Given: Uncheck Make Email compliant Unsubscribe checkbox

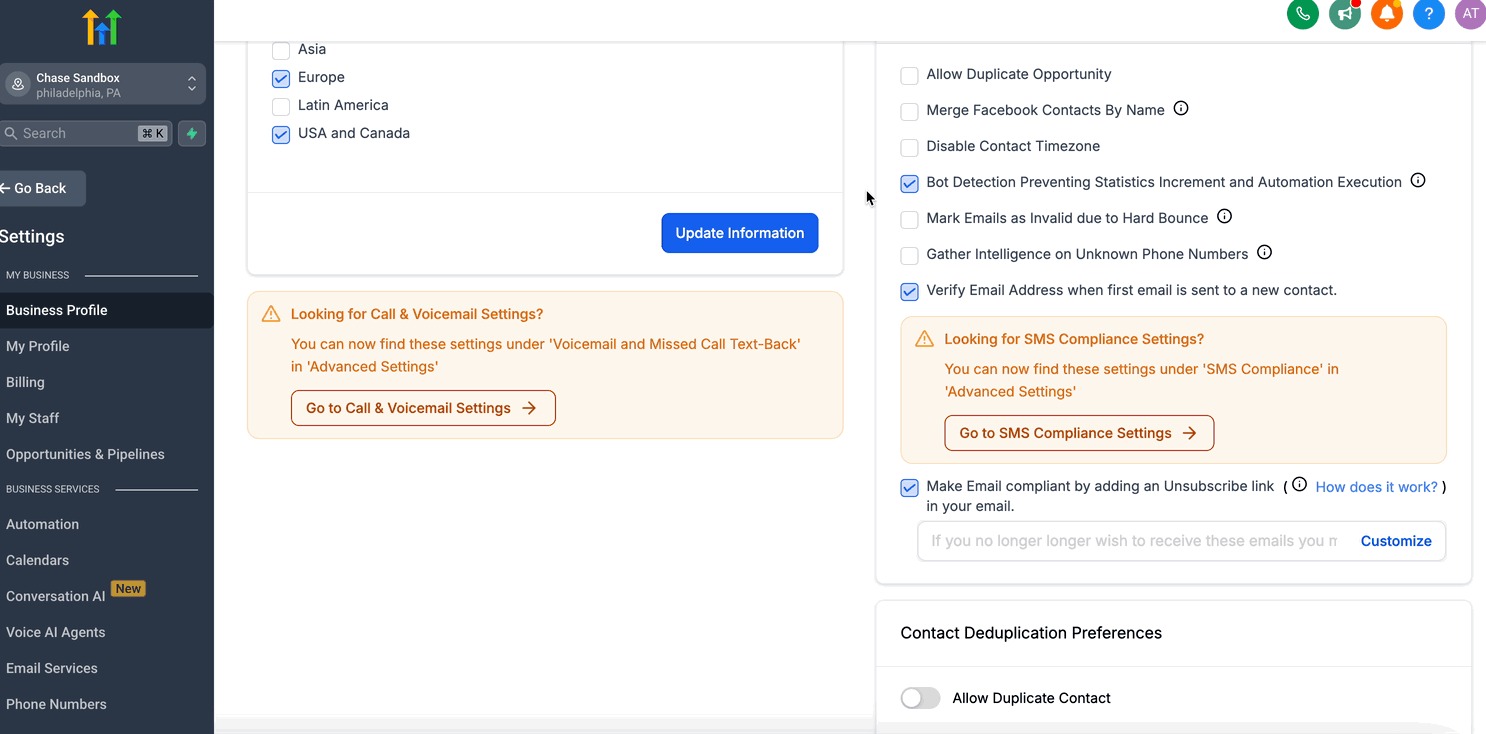Looking at the screenshot, I should [x=909, y=488].
